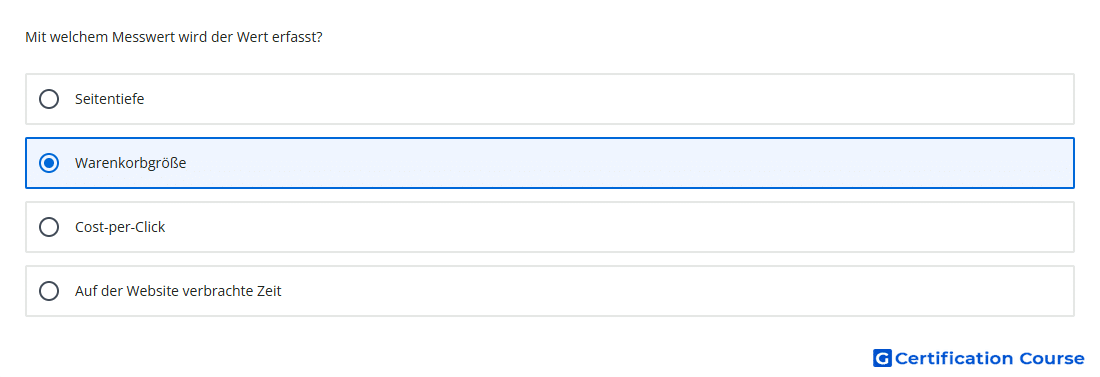The image size is (1100, 377).
Task: Click the selected Warenkorbgröße radio button
Action: [49, 163]
